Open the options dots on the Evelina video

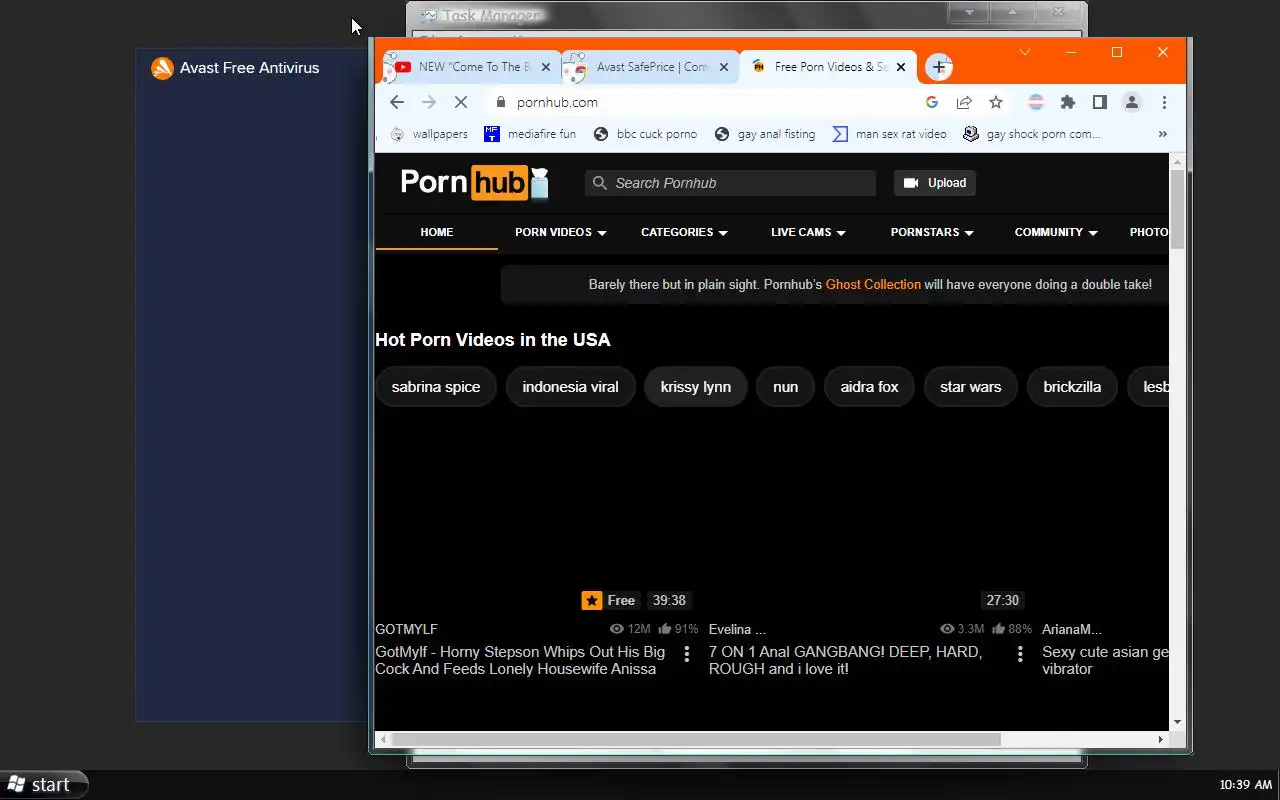(1020, 654)
